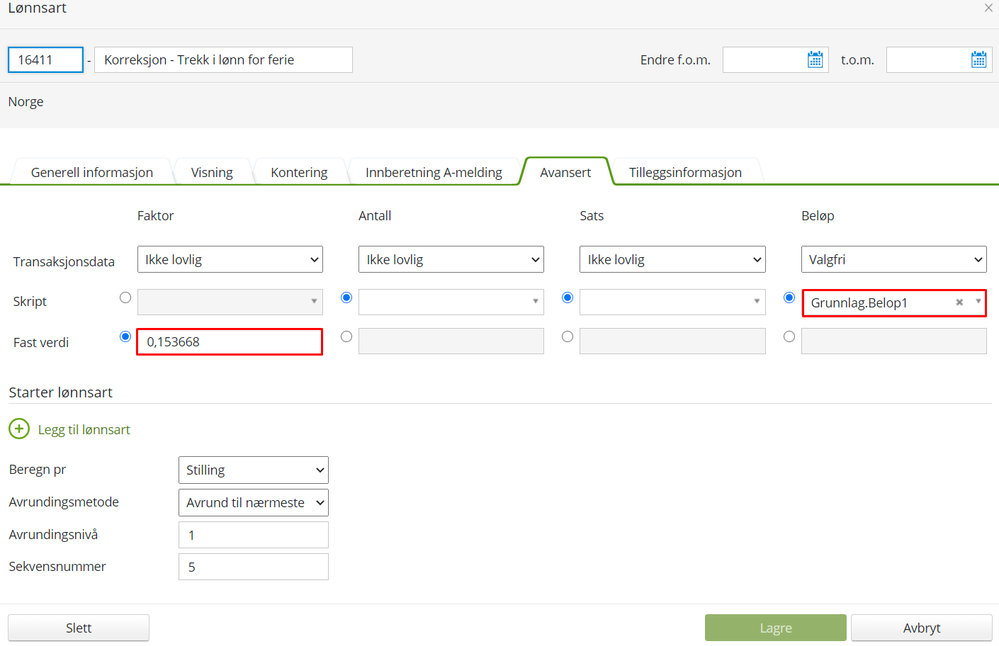Viewport: 999px width, 646px height.
Task: Switch to the Generell informasjon tab
Action: click(x=92, y=172)
